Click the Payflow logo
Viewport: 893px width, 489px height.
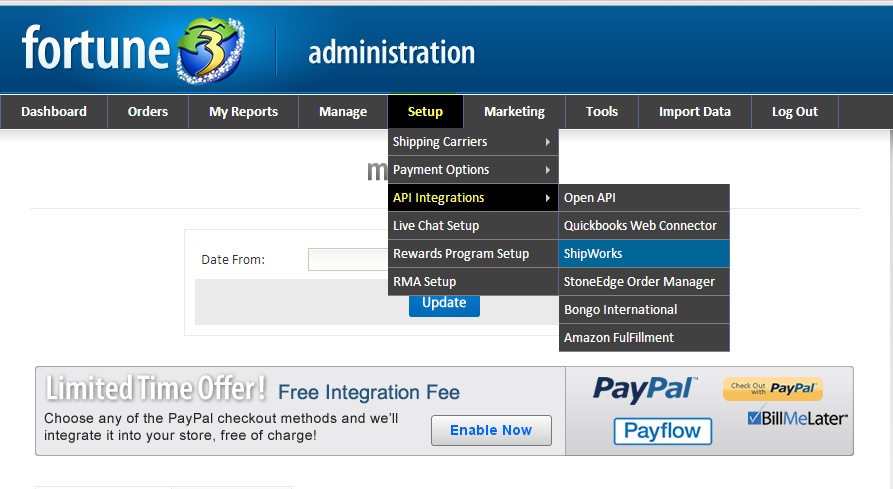coord(663,431)
